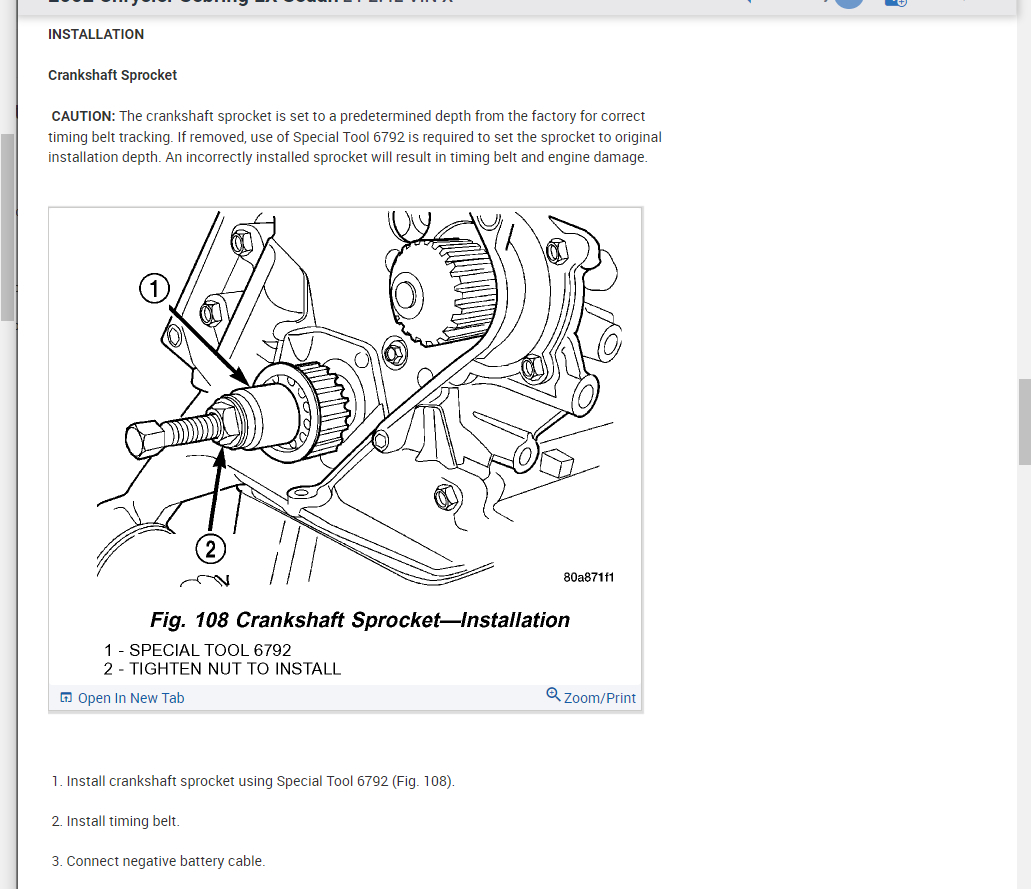Click the blue circular button in header
The height and width of the screenshot is (889, 1031).
point(849,3)
